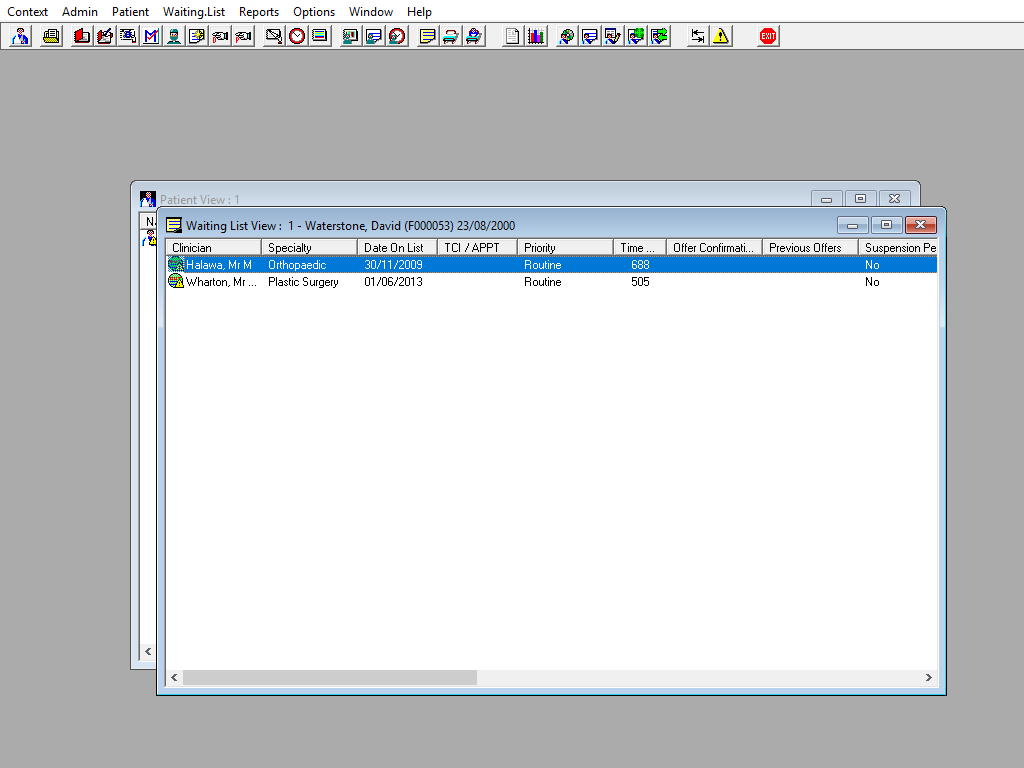1024x768 pixels.
Task: Click the date 01/06/2013
Action: point(393,281)
